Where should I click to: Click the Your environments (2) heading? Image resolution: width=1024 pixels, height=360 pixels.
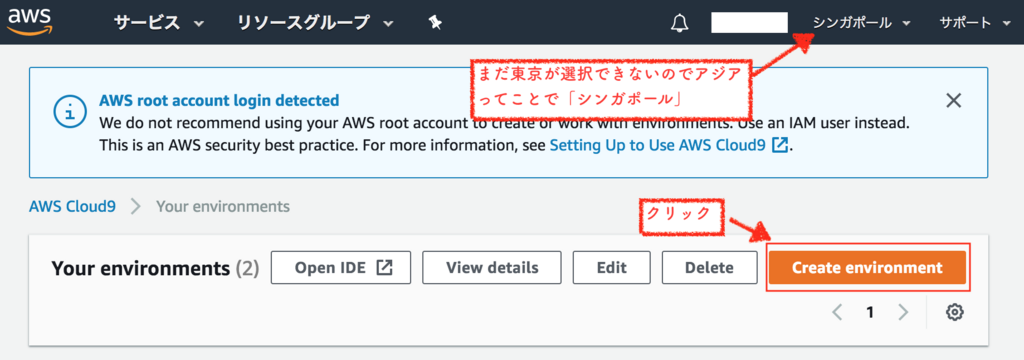point(155,268)
